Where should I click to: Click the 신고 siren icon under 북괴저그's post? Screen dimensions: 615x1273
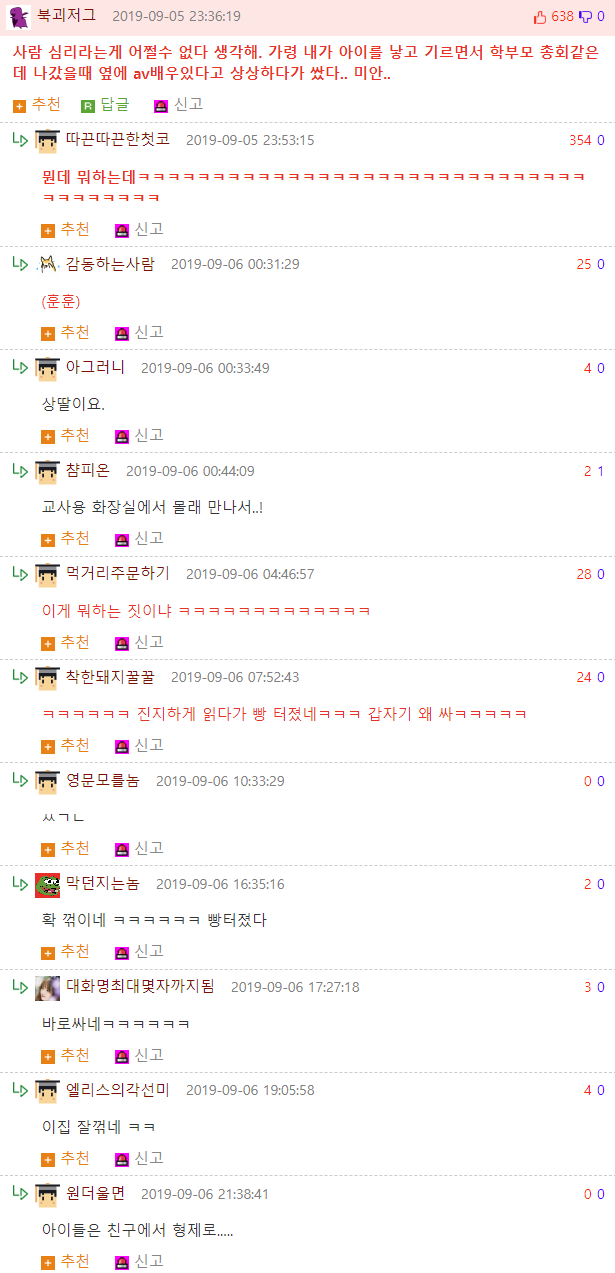(x=161, y=105)
